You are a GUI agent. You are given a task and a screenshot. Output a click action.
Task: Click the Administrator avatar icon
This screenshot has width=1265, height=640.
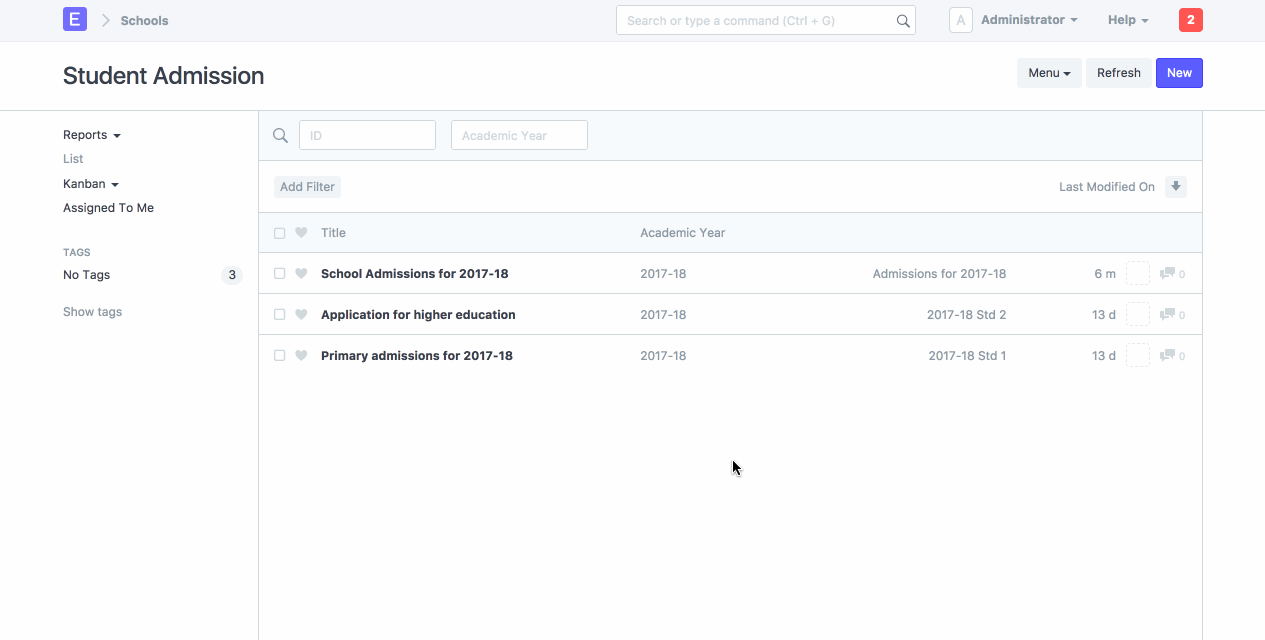[960, 20]
